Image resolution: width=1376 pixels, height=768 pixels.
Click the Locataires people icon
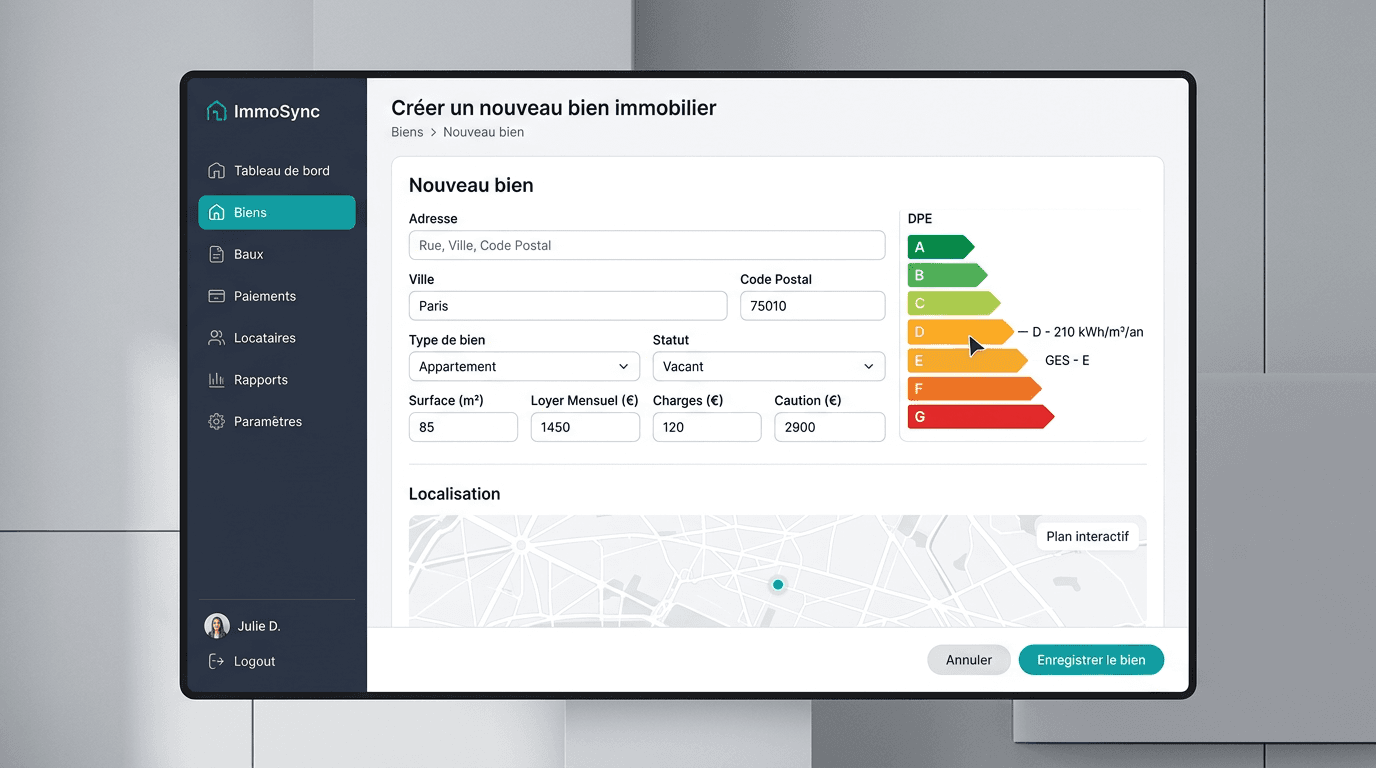pos(216,338)
